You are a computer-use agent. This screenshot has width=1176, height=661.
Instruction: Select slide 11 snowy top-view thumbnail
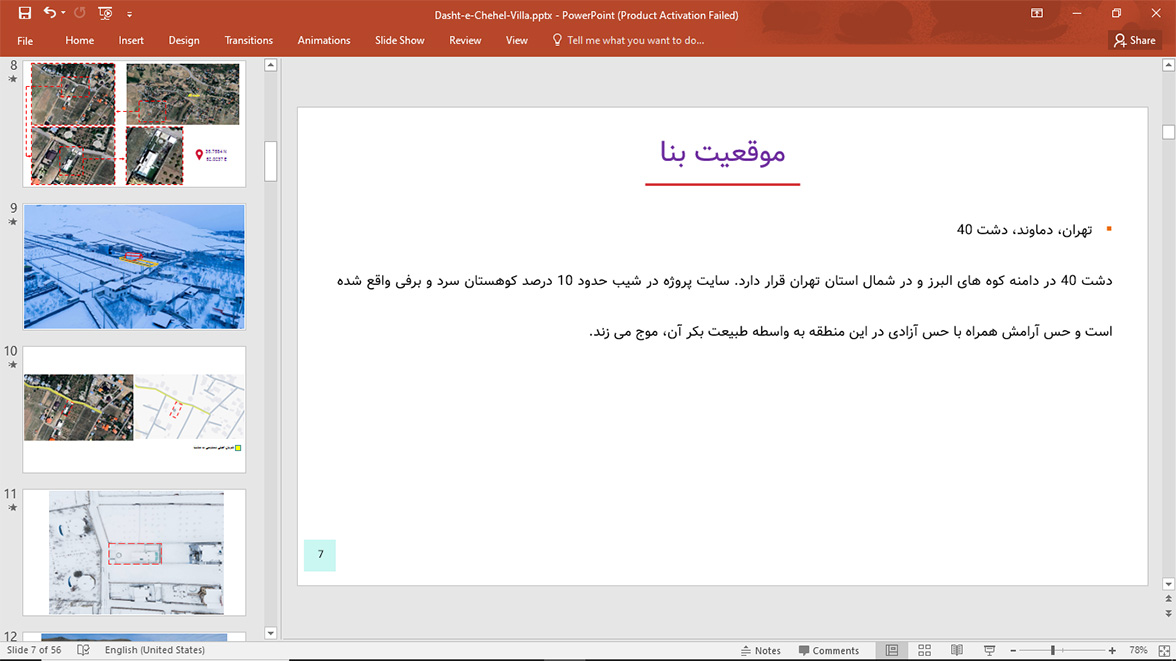134,552
